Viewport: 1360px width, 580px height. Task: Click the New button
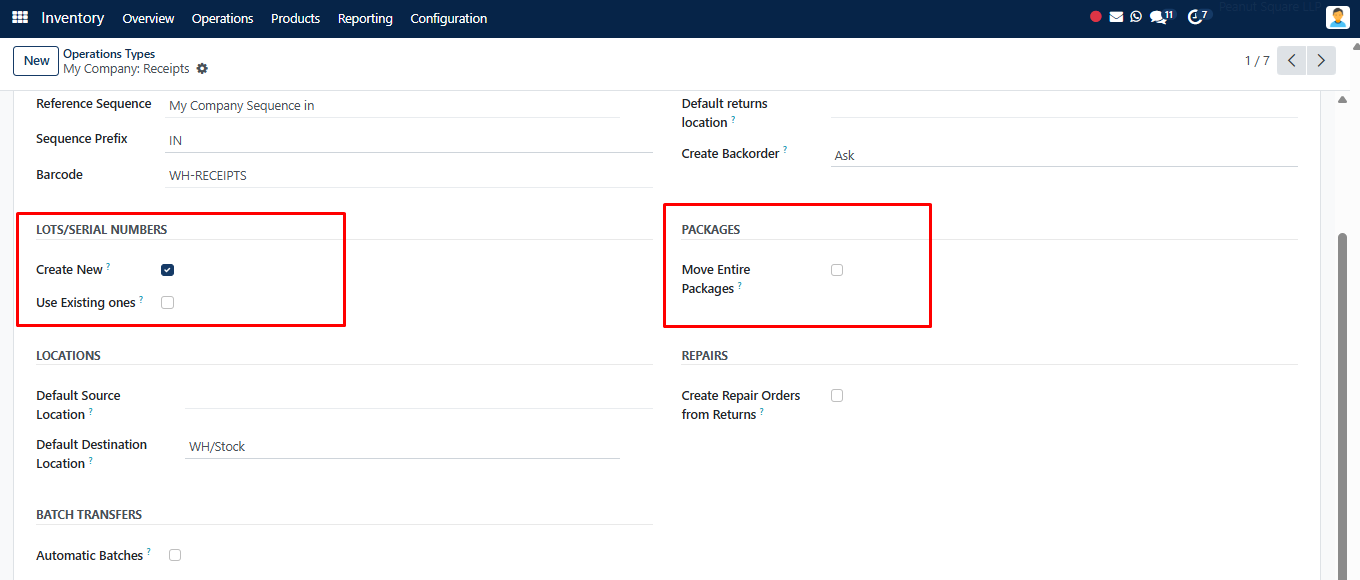[x=37, y=61]
